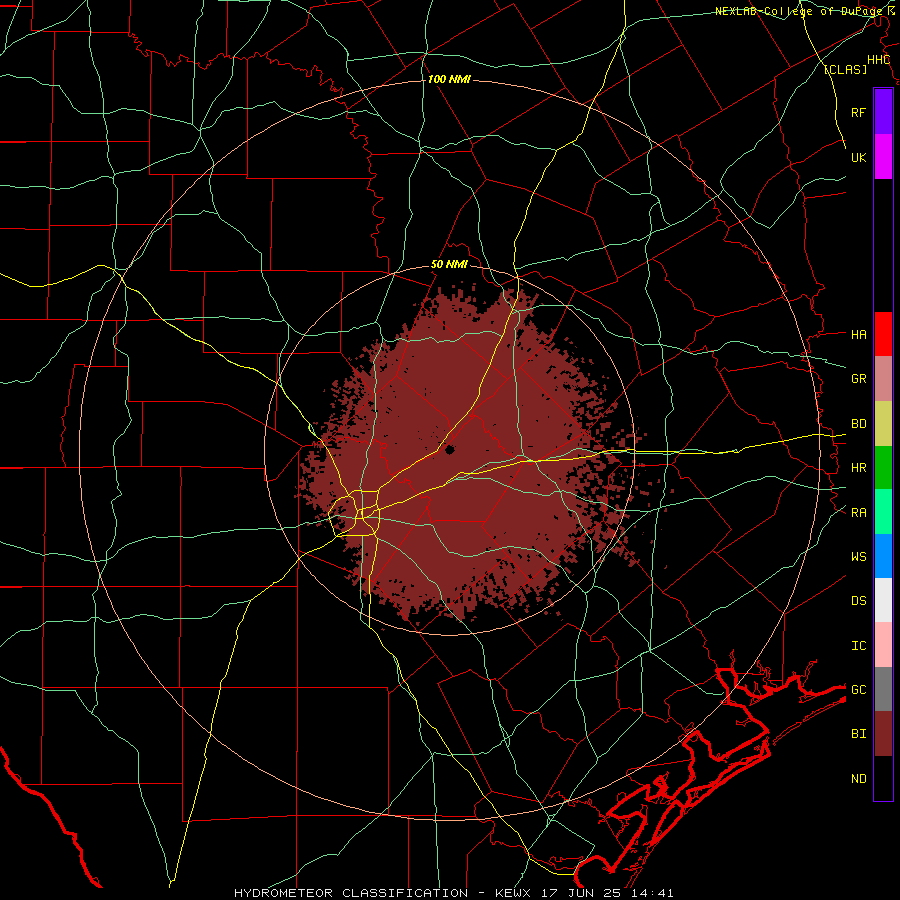The width and height of the screenshot is (900, 900).
Task: Click the GC legend label
Action: point(858,689)
